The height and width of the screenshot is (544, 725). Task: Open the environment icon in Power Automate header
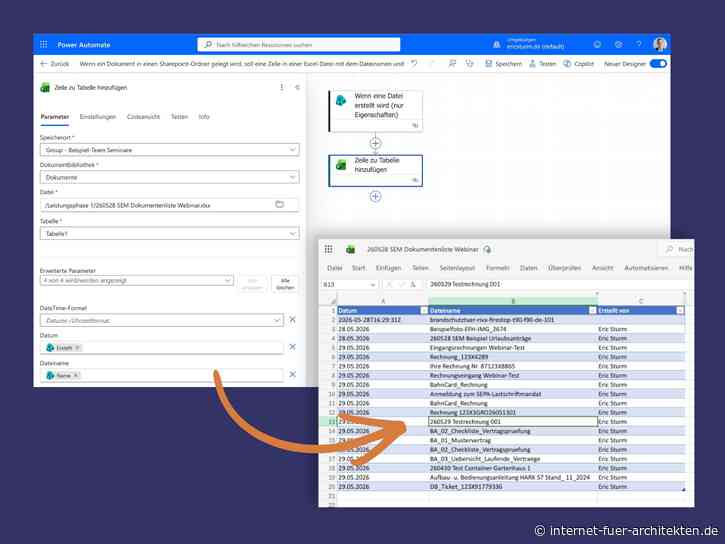497,44
